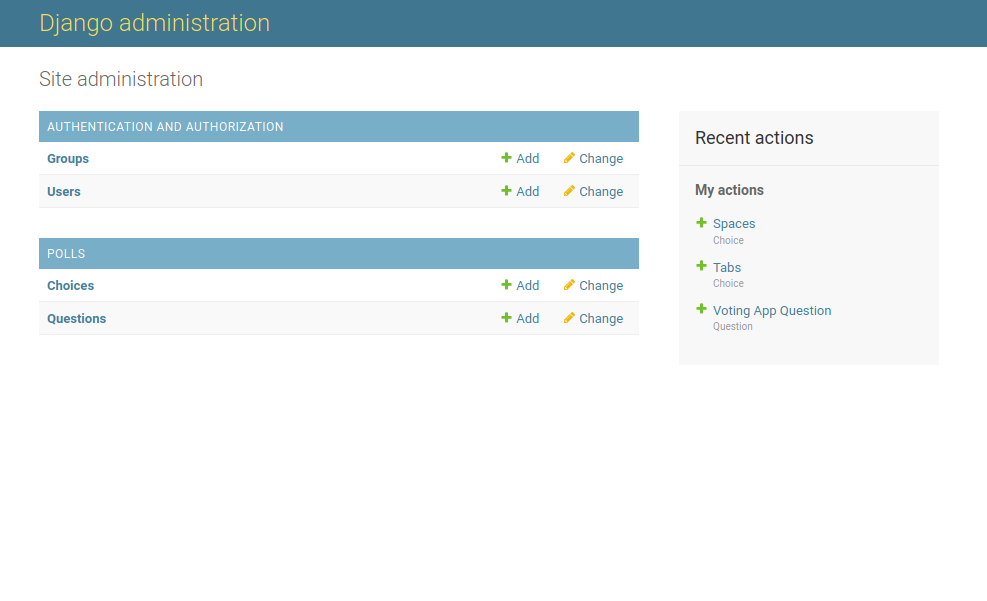Image resolution: width=987 pixels, height=601 pixels.
Task: Open the Choices model link
Action: point(70,286)
